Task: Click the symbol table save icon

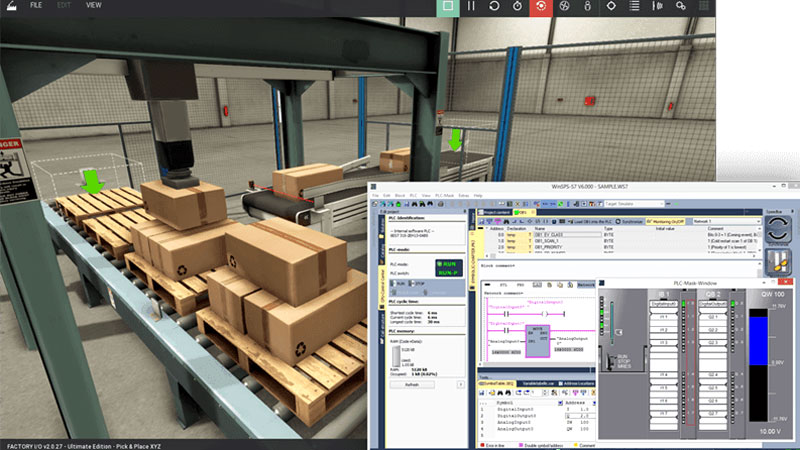Action: (x=482, y=393)
